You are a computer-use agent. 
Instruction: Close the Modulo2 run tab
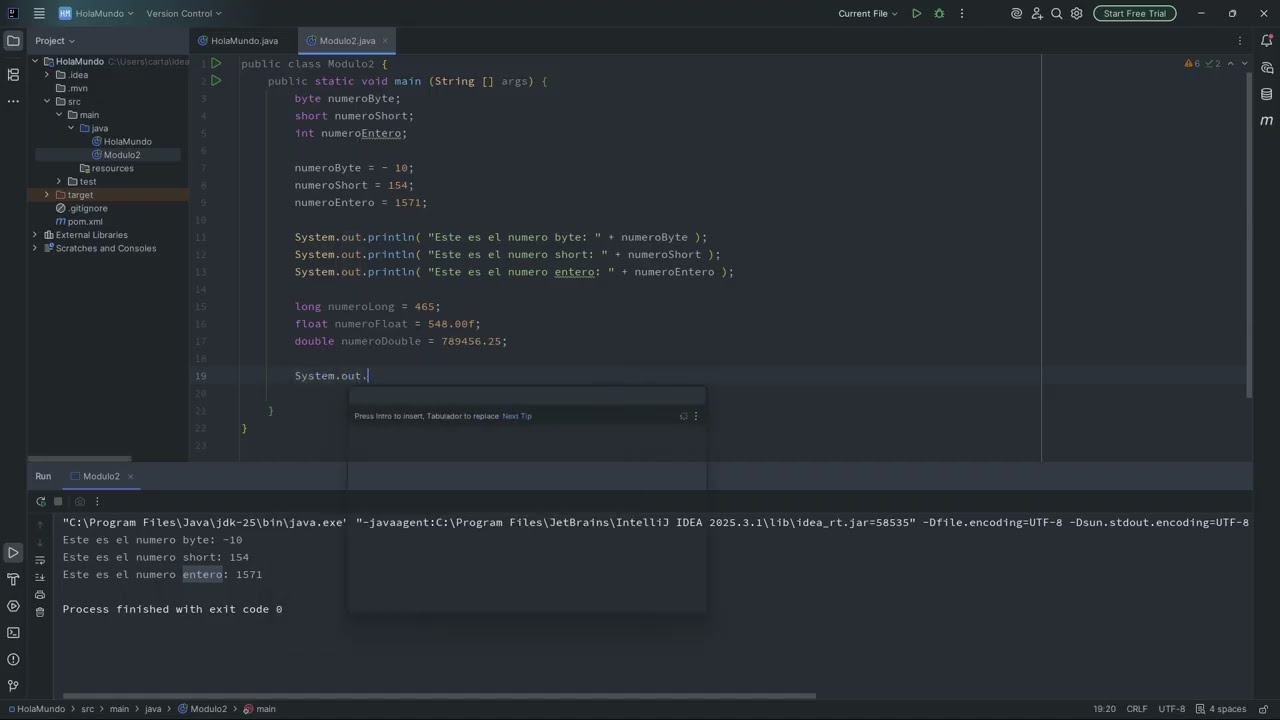click(x=130, y=476)
